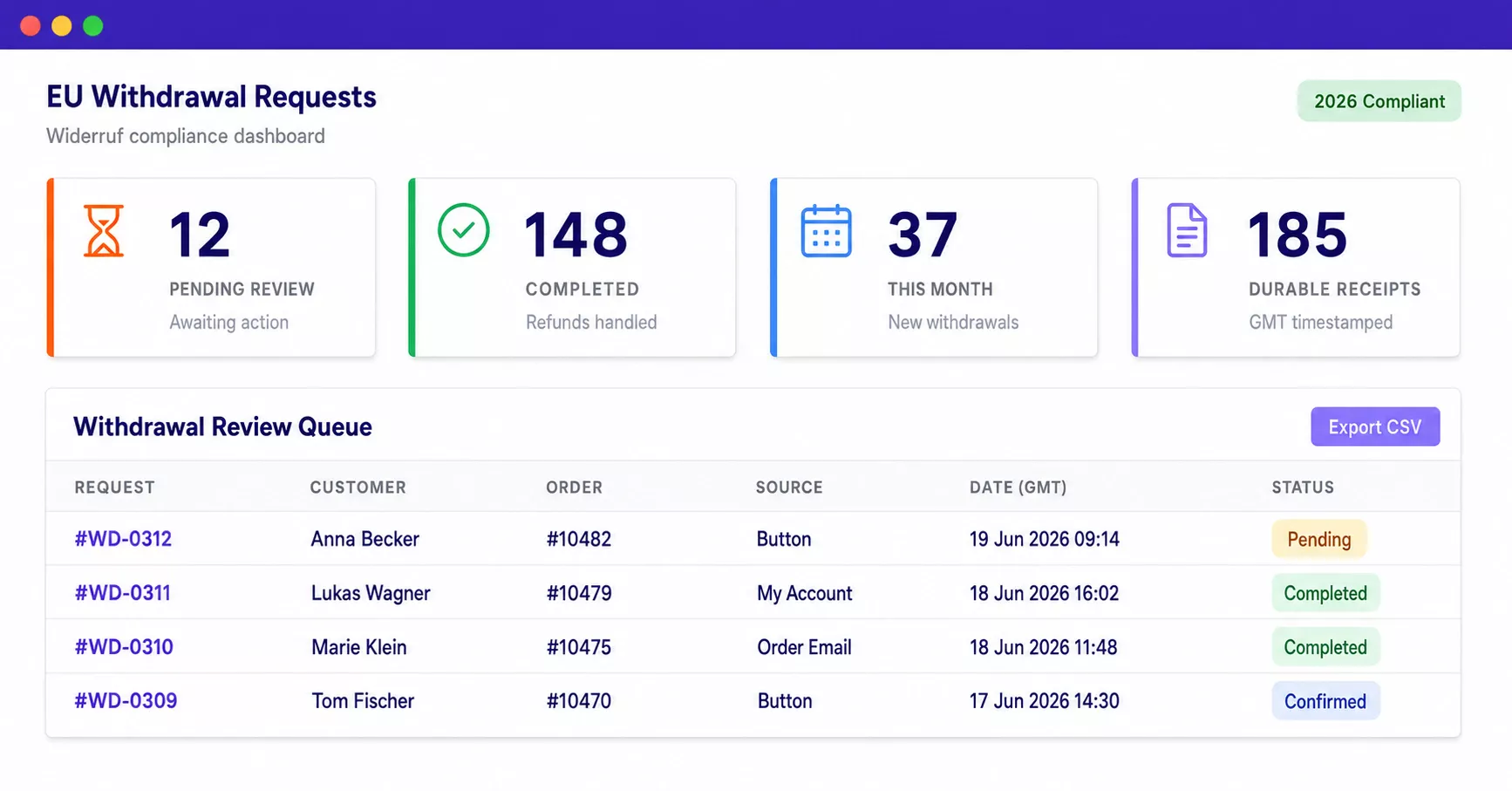The image size is (1512, 791).
Task: Click Anna Becker's Button source cell
Action: (784, 539)
